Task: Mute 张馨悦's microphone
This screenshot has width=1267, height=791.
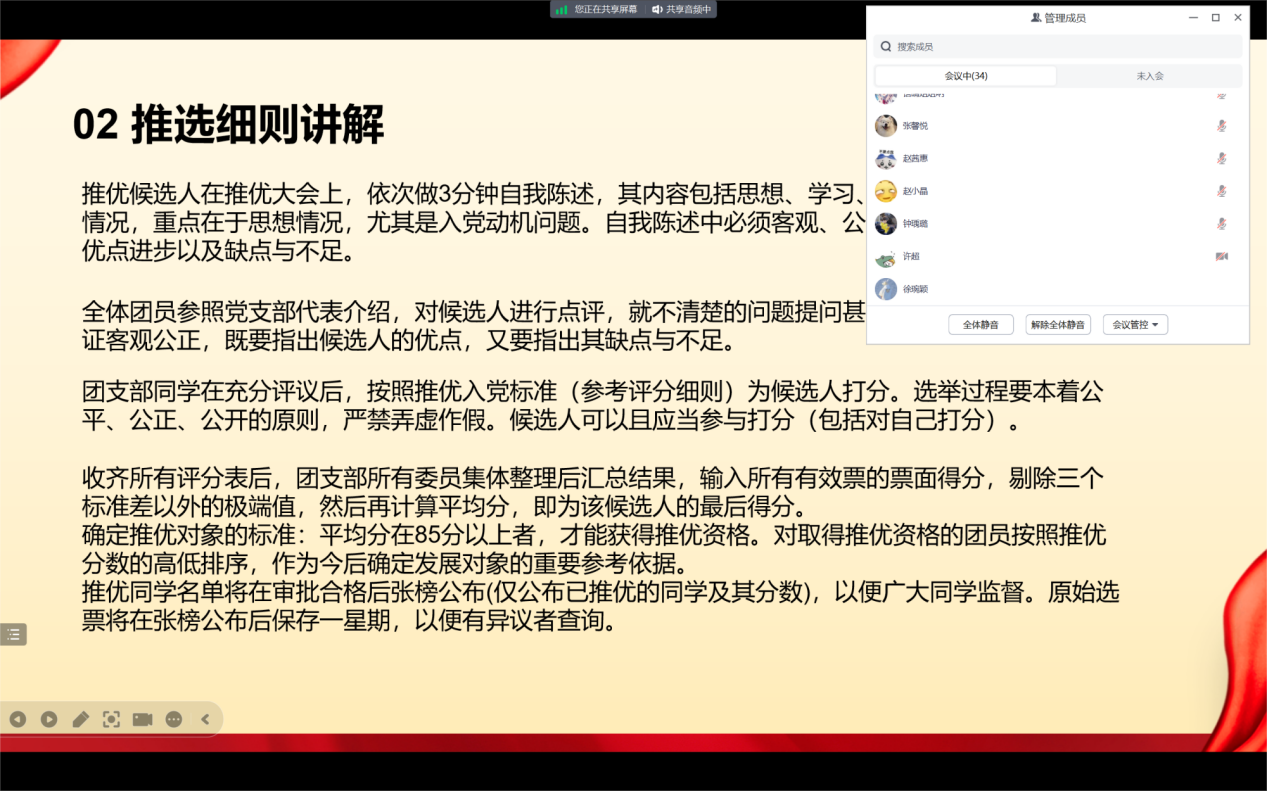Action: [x=1222, y=125]
